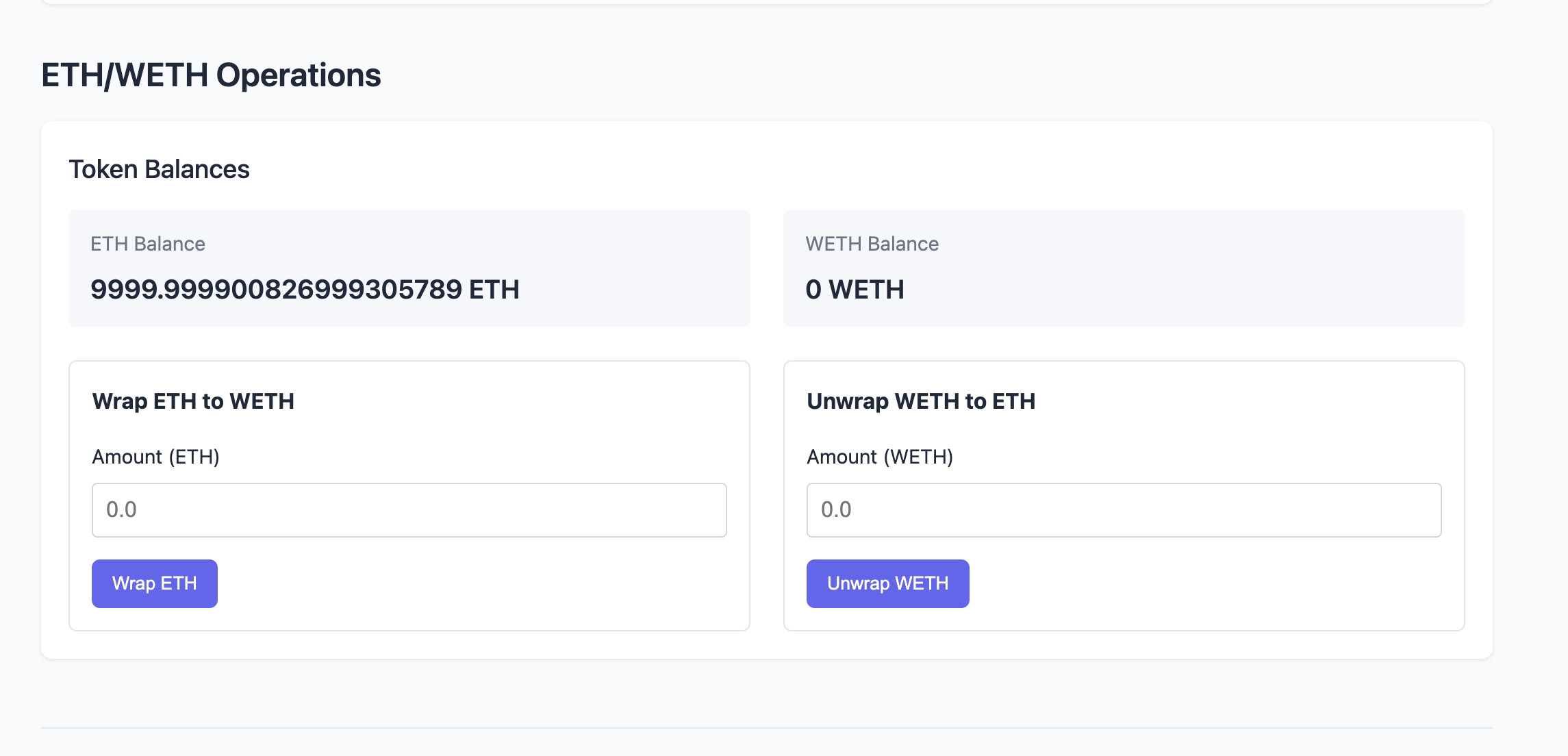
Task: Click the Amount (WETH) field label
Action: 879,457
